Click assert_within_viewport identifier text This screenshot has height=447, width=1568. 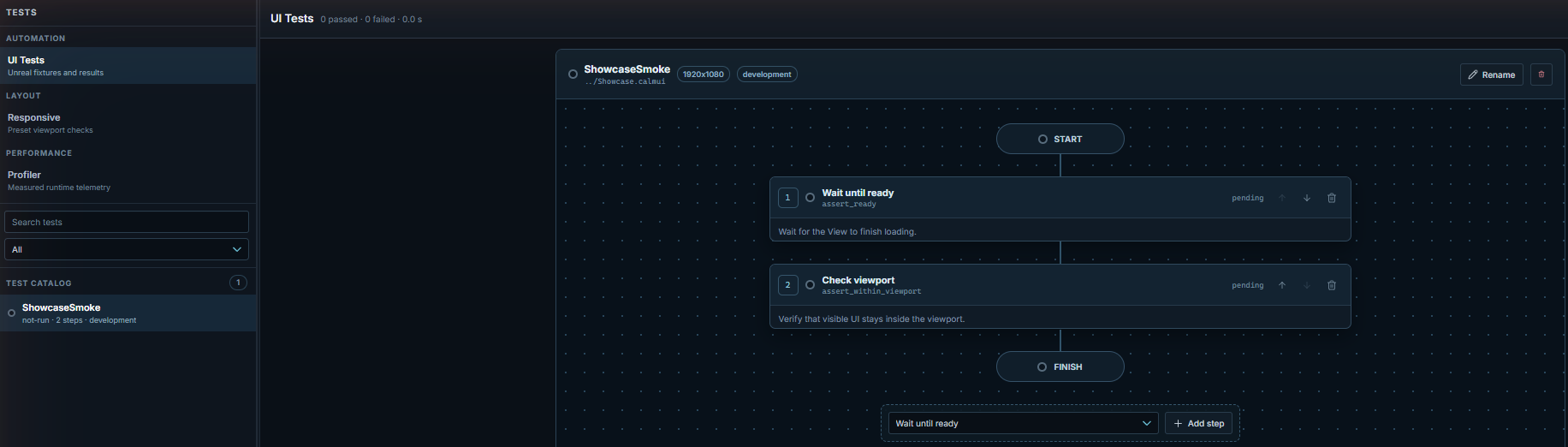click(x=871, y=291)
